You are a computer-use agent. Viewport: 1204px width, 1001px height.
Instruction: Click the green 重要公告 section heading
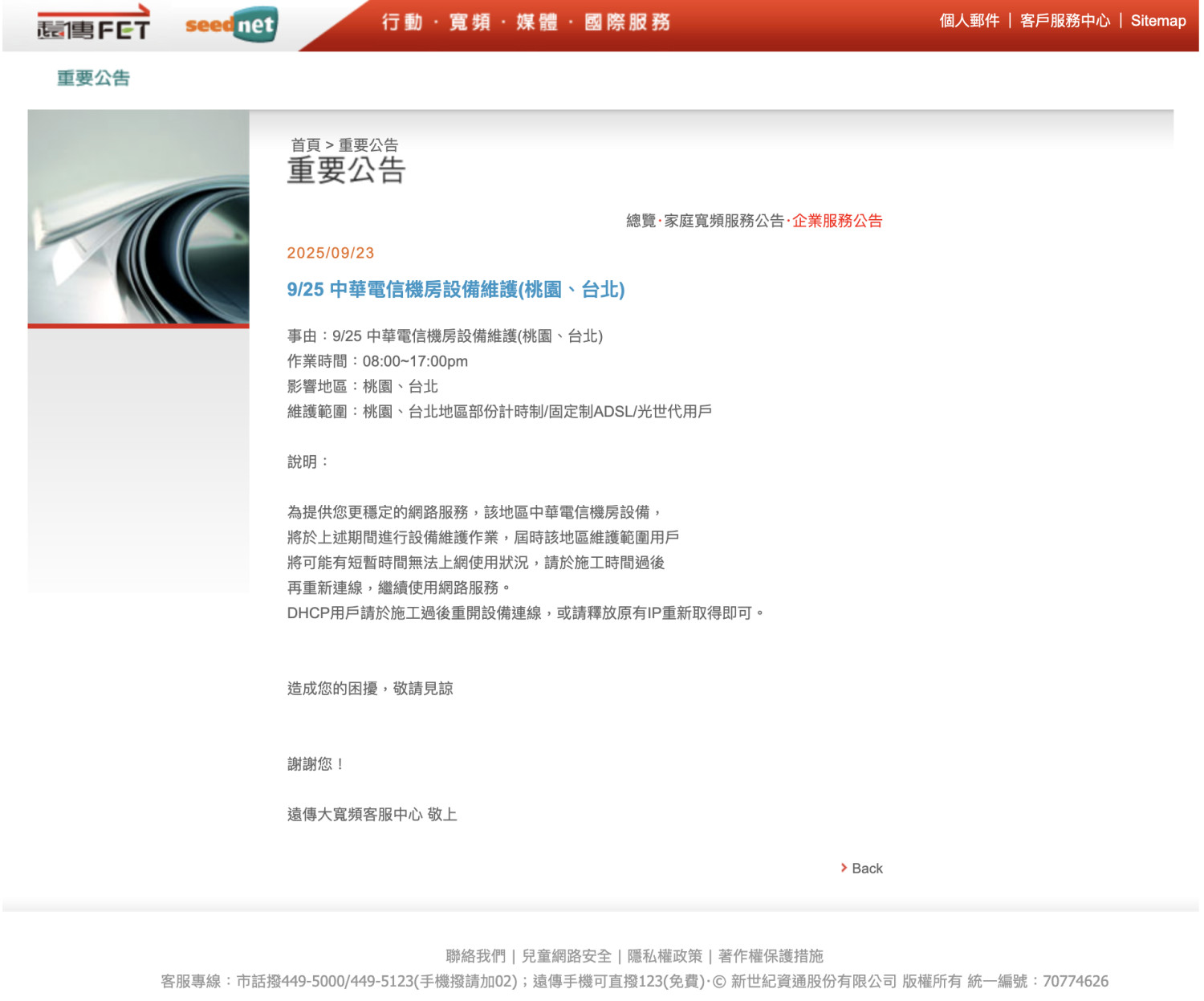click(x=93, y=78)
